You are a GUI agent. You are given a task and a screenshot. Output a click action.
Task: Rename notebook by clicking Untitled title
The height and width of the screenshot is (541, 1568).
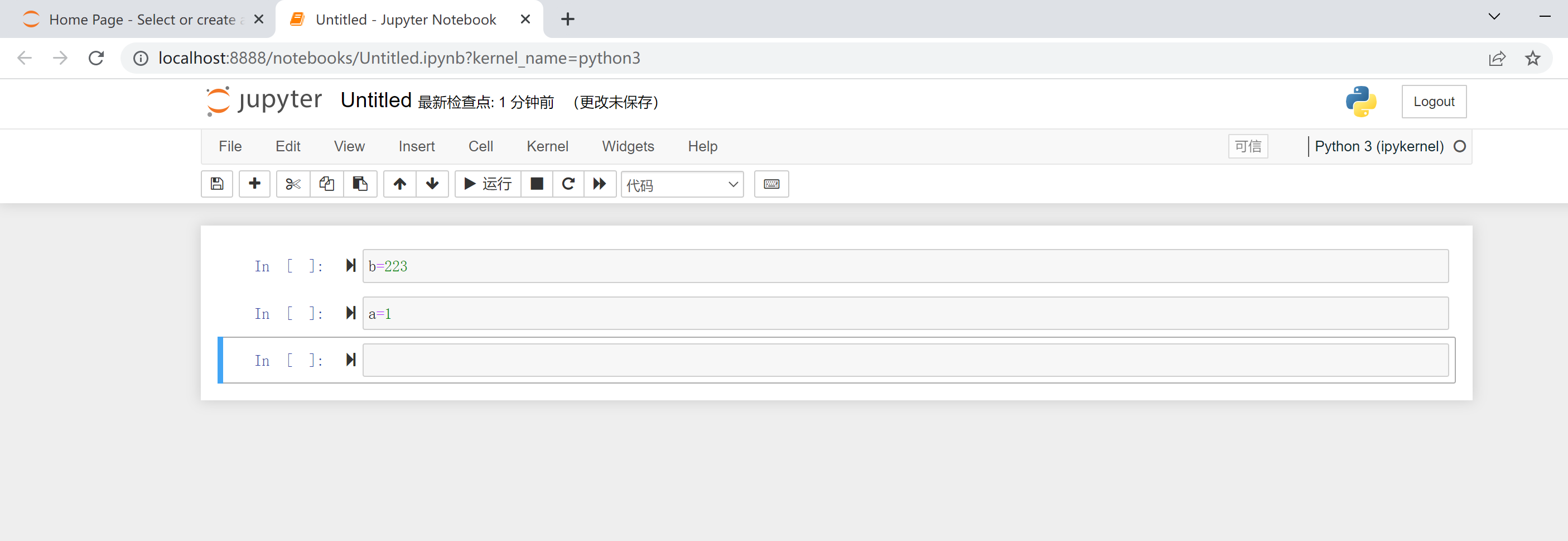coord(376,100)
